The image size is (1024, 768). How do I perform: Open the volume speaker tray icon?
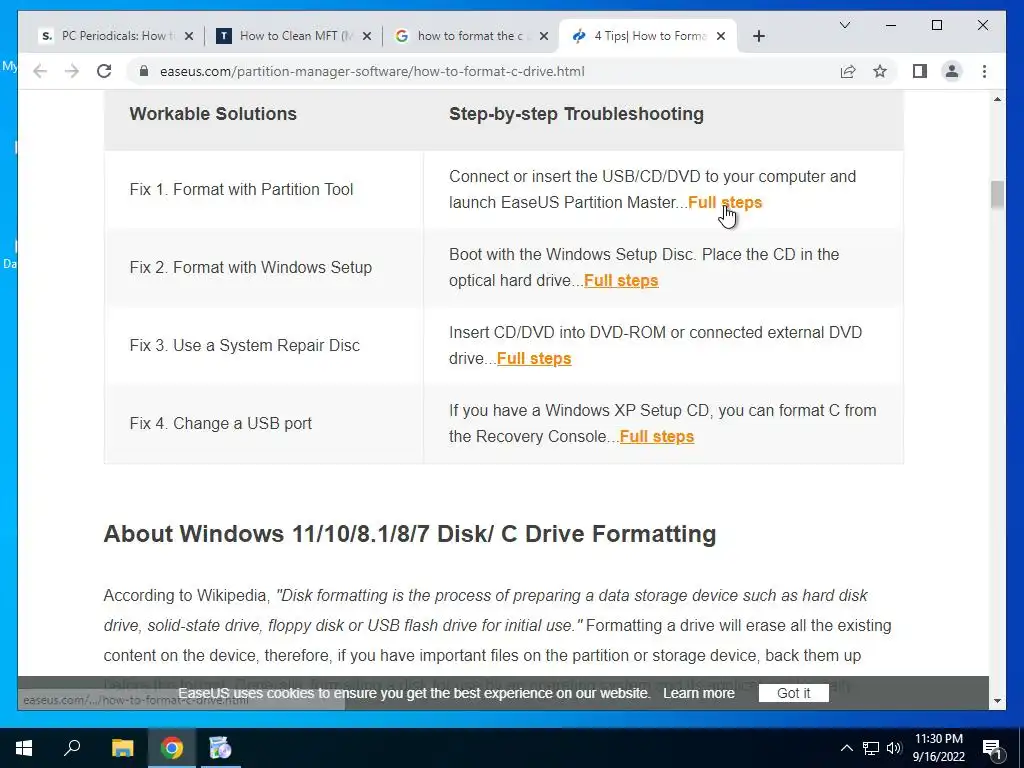(x=894, y=748)
